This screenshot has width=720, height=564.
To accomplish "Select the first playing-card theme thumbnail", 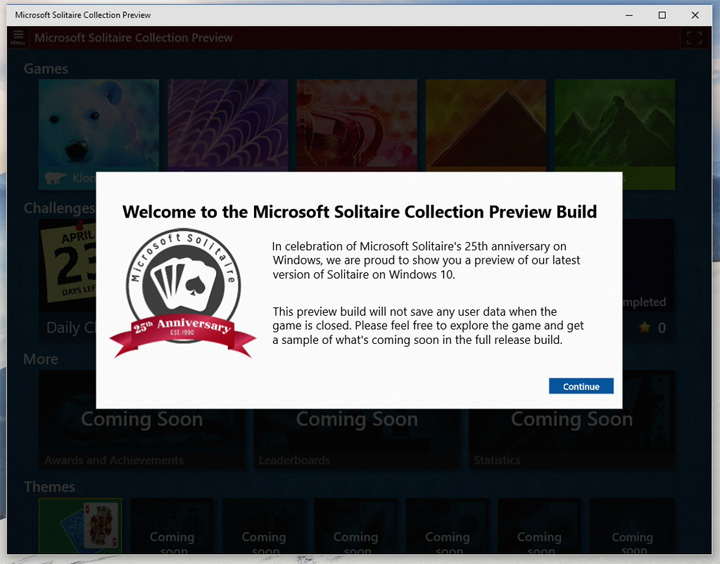I will click(x=80, y=526).
